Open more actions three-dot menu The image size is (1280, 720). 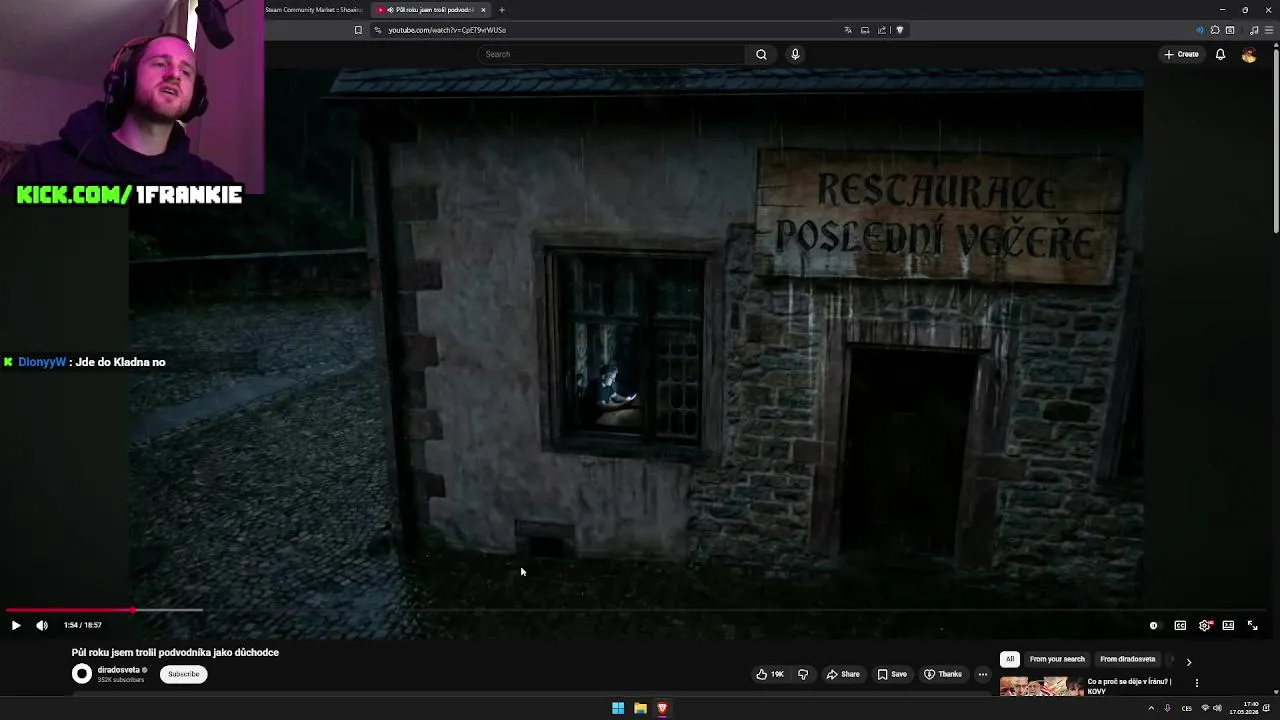pyautogui.click(x=983, y=674)
